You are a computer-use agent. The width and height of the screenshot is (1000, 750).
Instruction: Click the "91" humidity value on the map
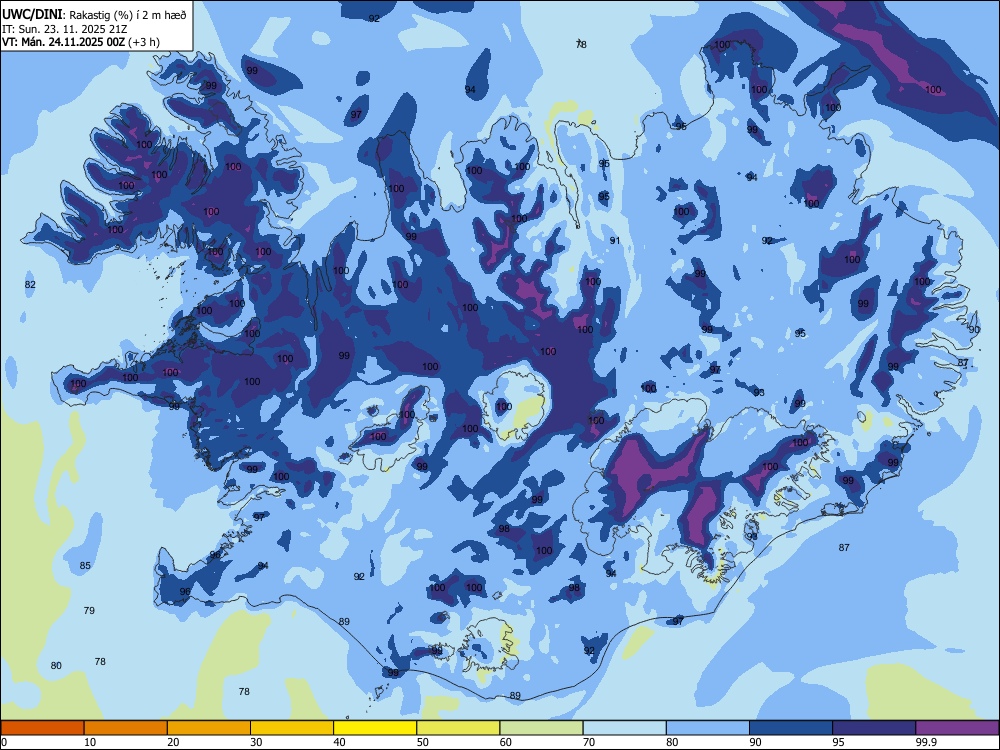pos(615,240)
